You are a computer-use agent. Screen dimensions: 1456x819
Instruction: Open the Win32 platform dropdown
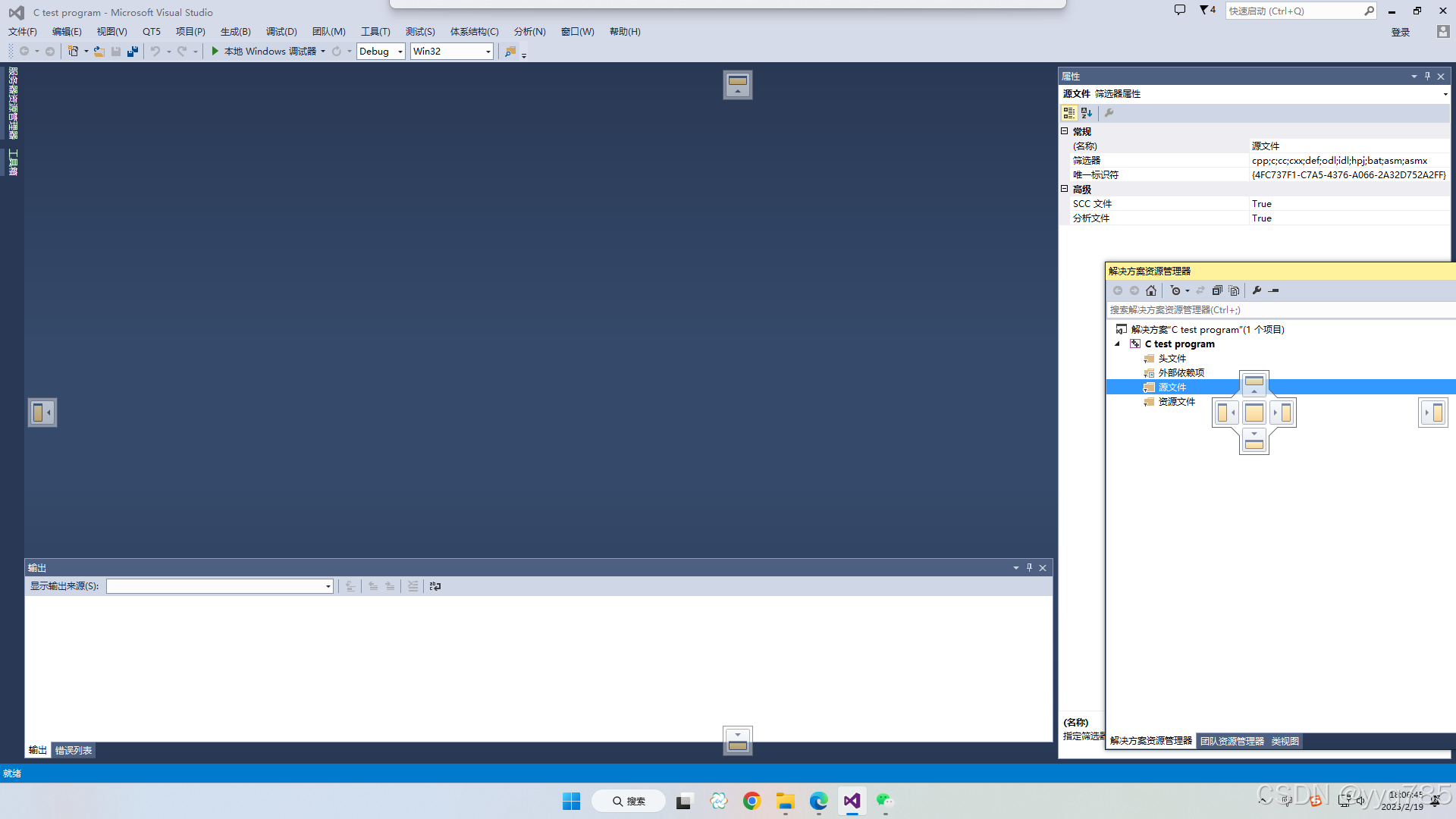[486, 51]
